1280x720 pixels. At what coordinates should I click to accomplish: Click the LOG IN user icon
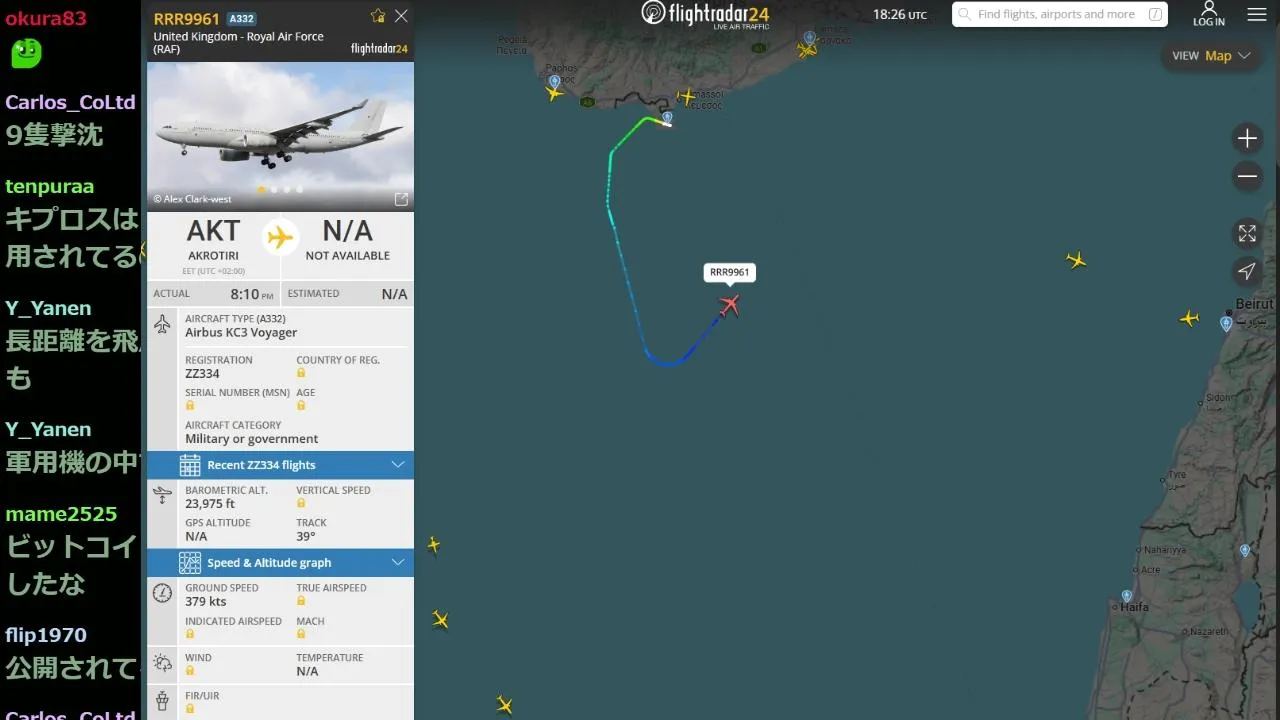coord(1209,13)
